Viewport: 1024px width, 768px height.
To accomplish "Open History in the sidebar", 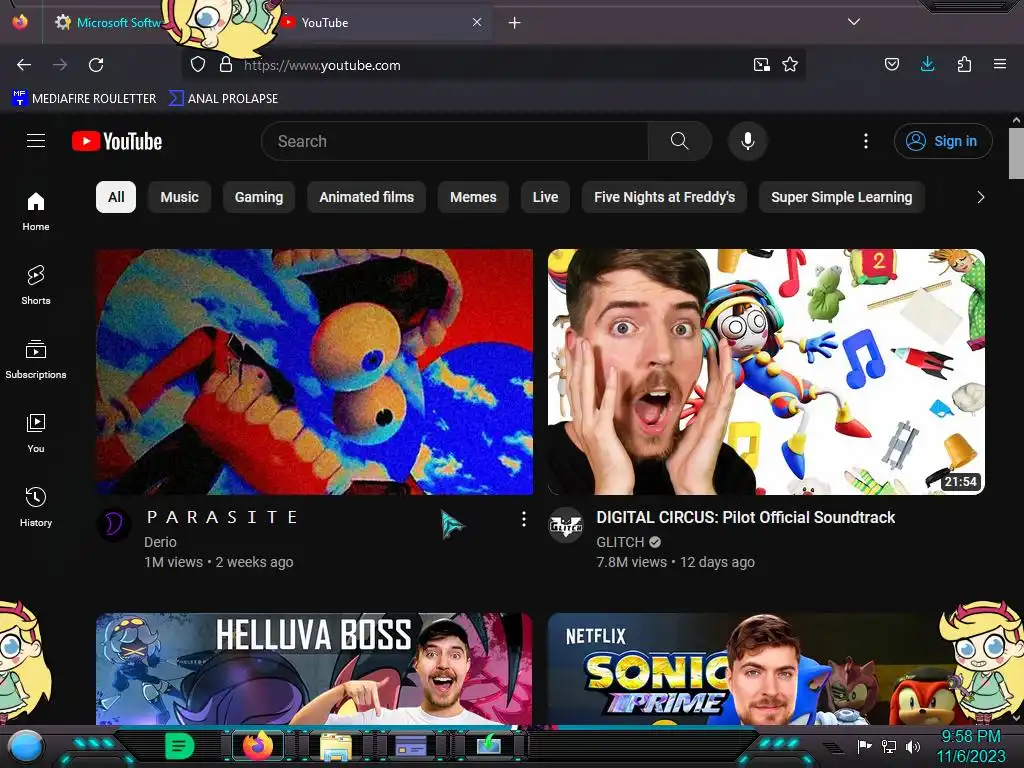I will point(36,507).
